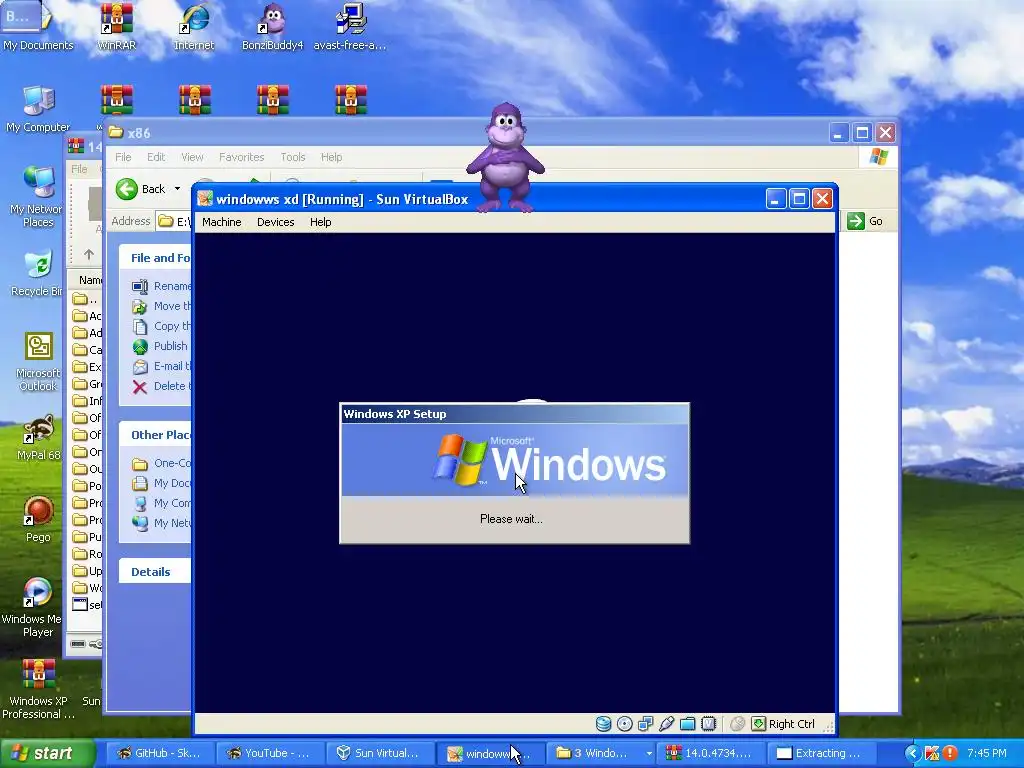Click the Windows XP Setup dialog title bar
Viewport: 1024px width, 768px height.
click(515, 414)
